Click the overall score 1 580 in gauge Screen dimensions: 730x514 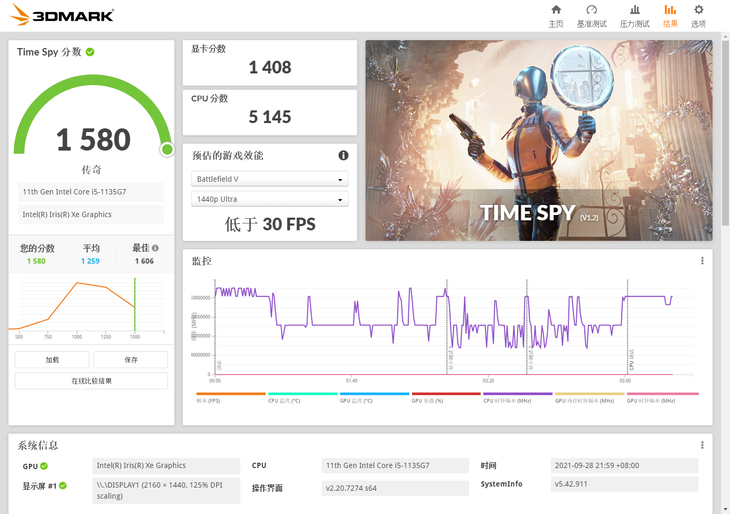click(94, 140)
